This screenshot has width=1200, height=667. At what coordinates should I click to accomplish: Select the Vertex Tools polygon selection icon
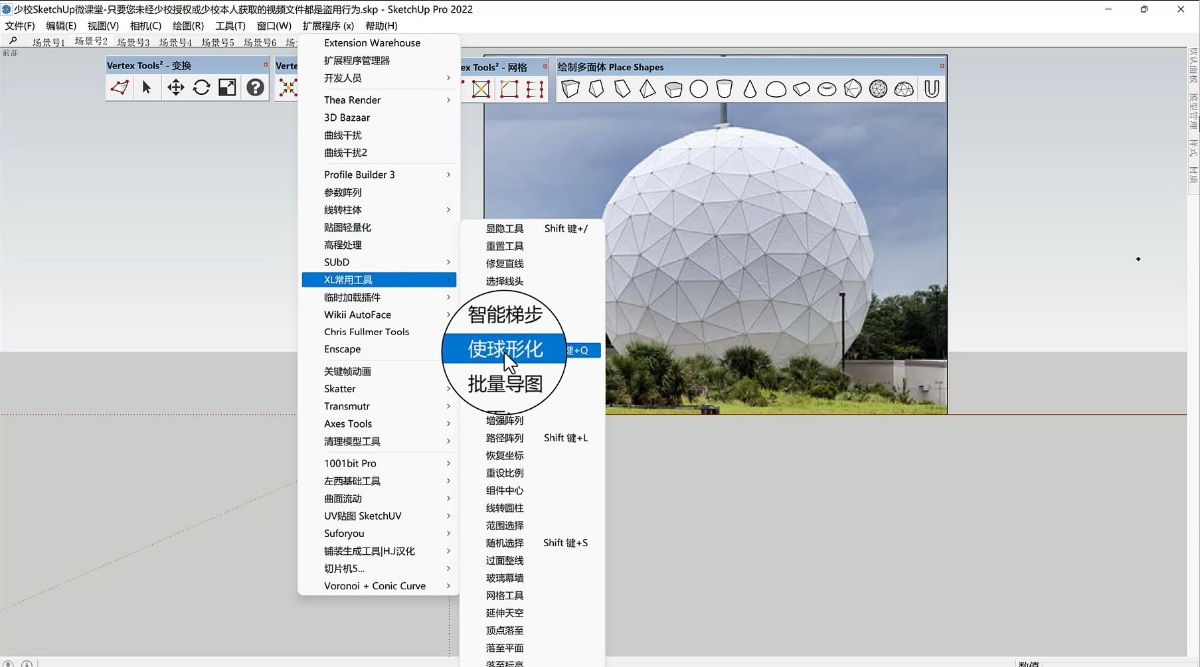120,88
